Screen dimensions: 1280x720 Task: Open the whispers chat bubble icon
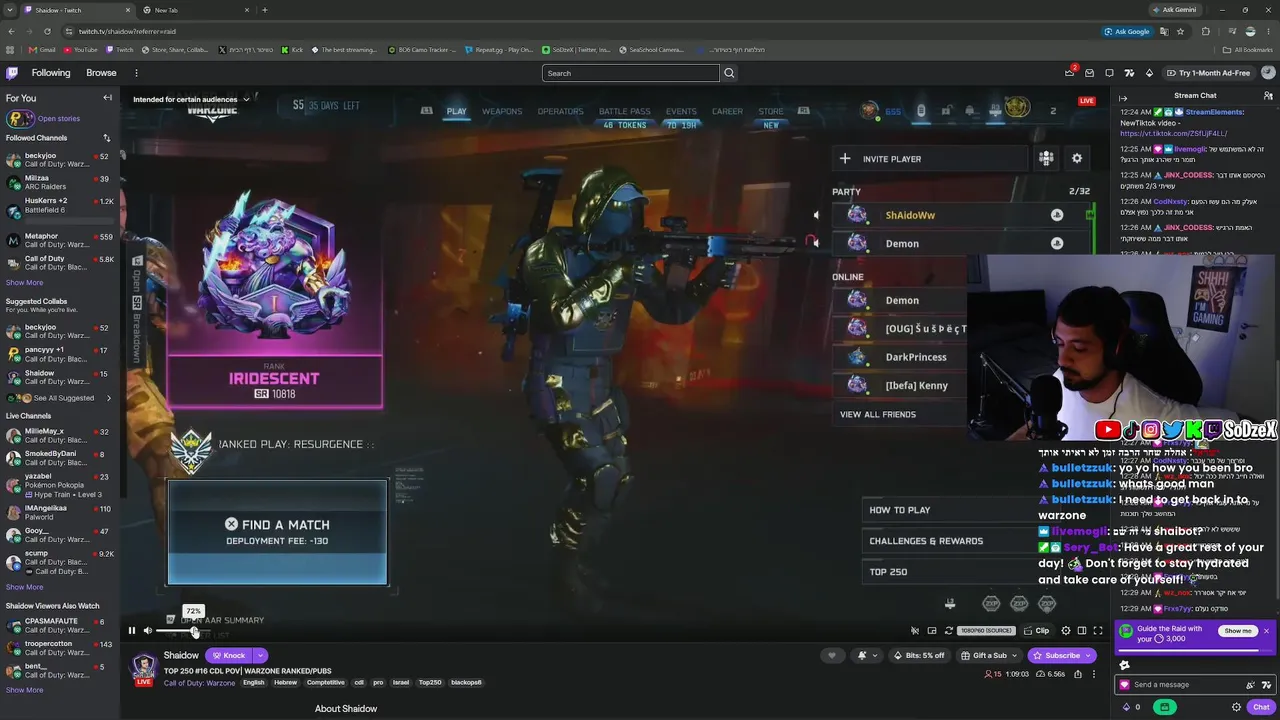(1109, 73)
